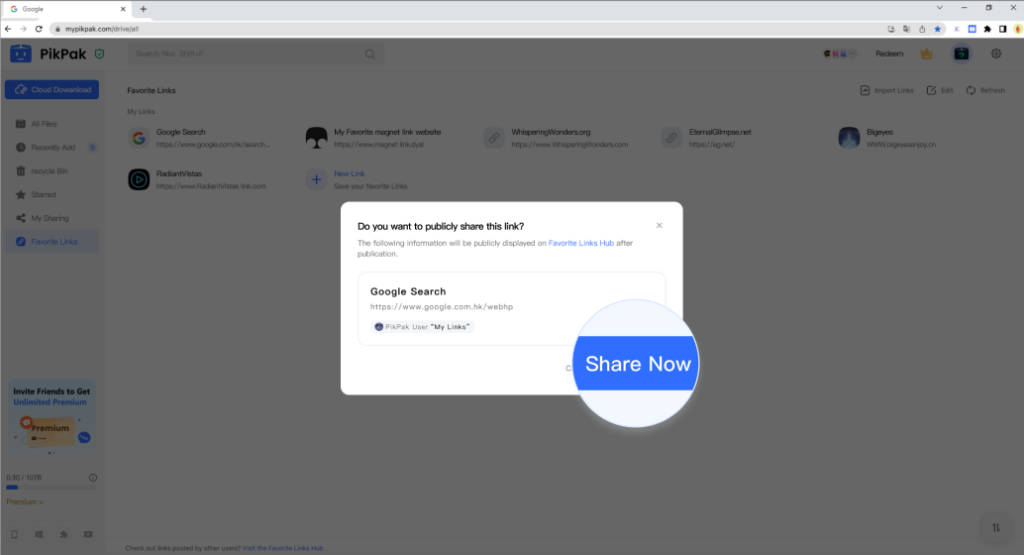
Task: Click the storage info icon
Action: pyautogui.click(x=93, y=478)
